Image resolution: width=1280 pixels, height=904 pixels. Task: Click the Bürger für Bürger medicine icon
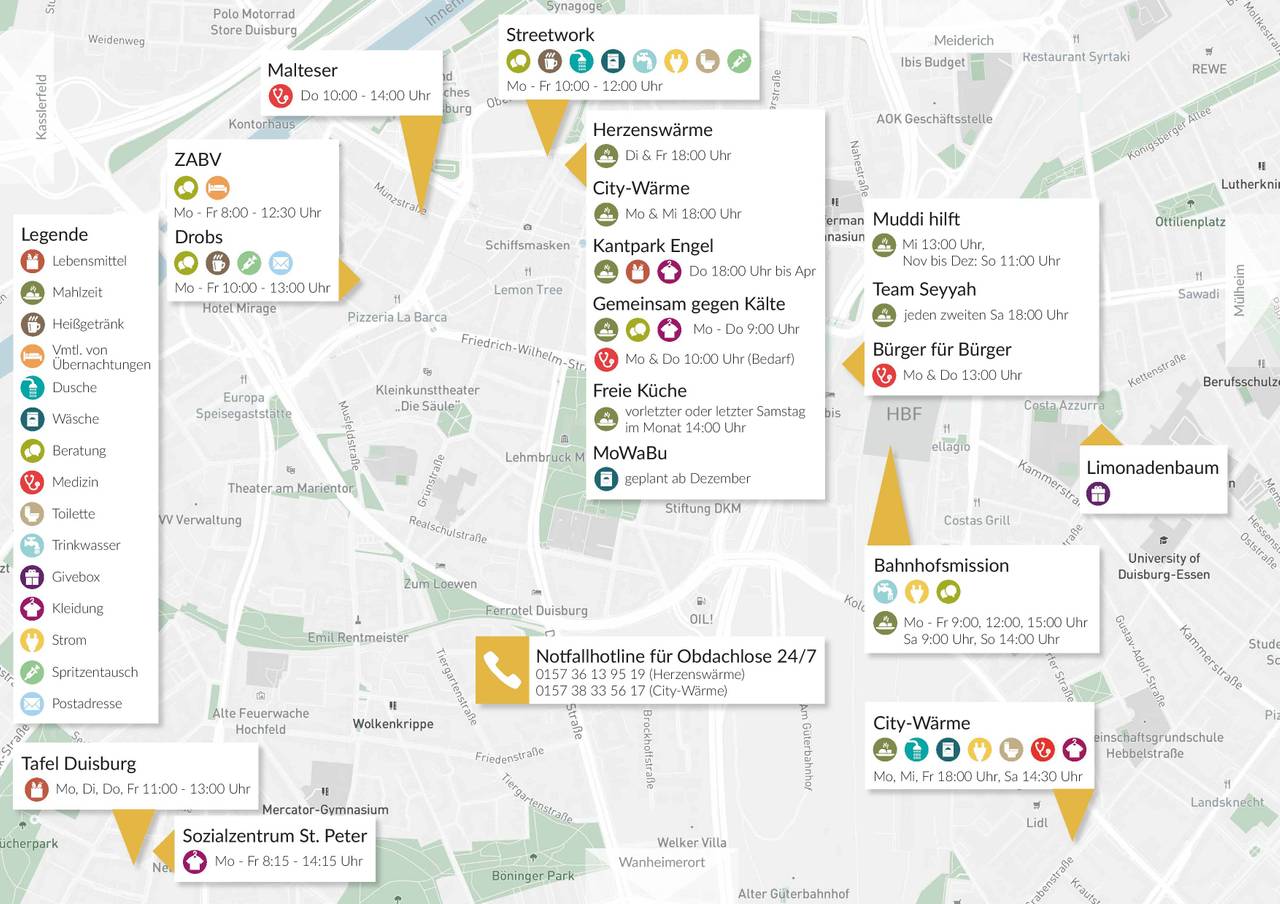pos(884,375)
